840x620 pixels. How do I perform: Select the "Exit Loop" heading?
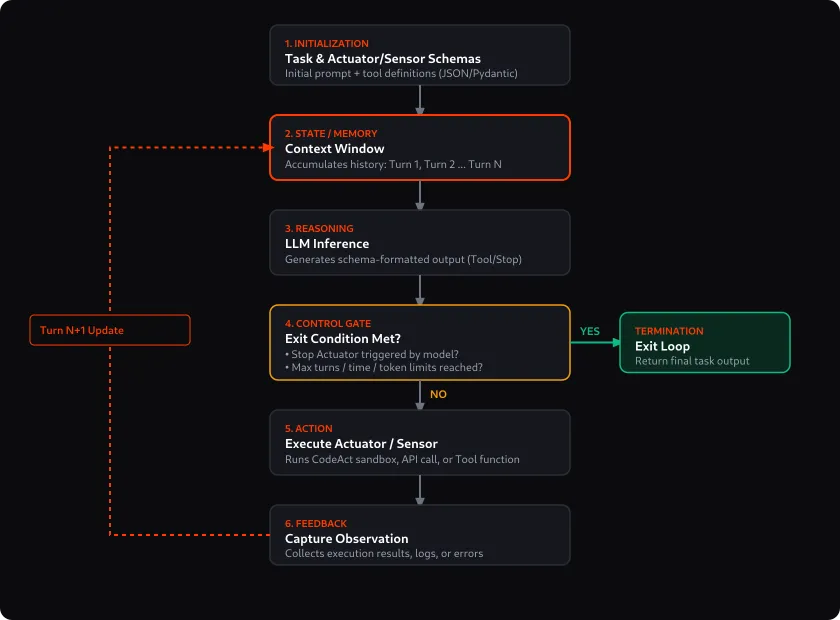coord(662,346)
